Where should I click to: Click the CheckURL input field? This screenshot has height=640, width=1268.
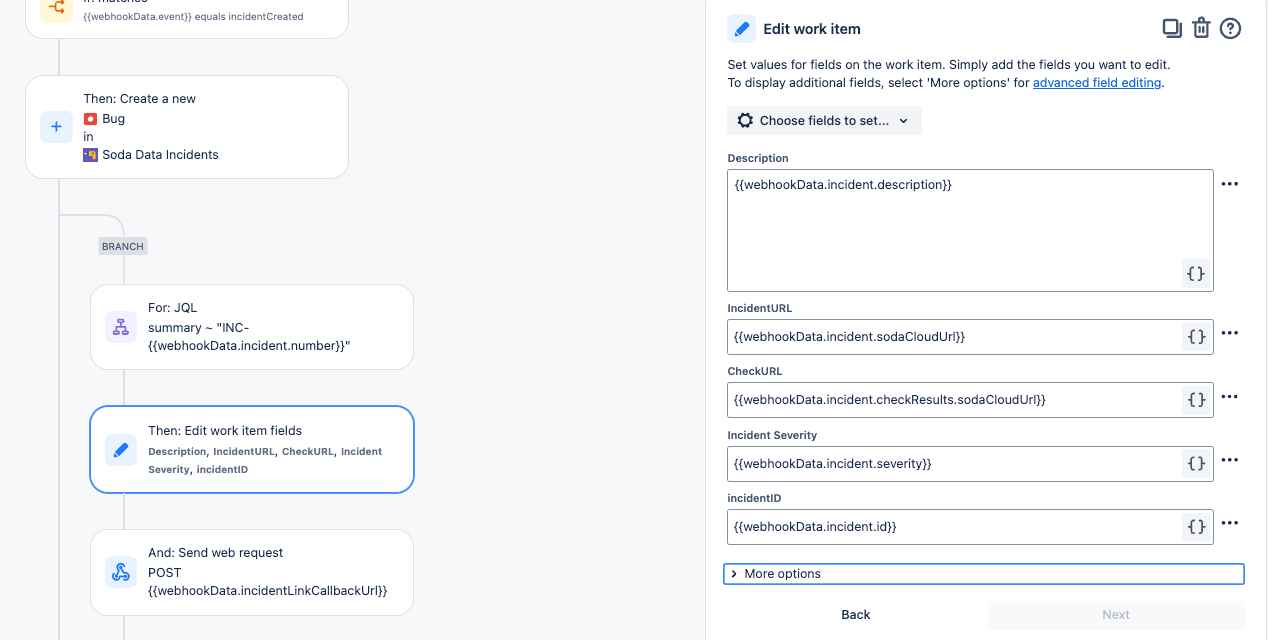950,400
